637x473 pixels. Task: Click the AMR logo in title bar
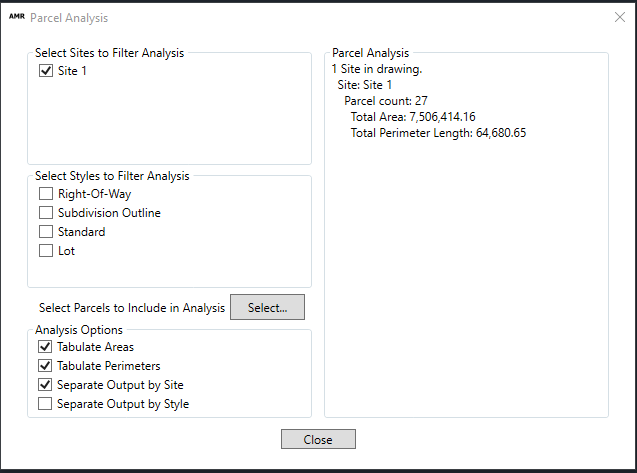pos(16,17)
